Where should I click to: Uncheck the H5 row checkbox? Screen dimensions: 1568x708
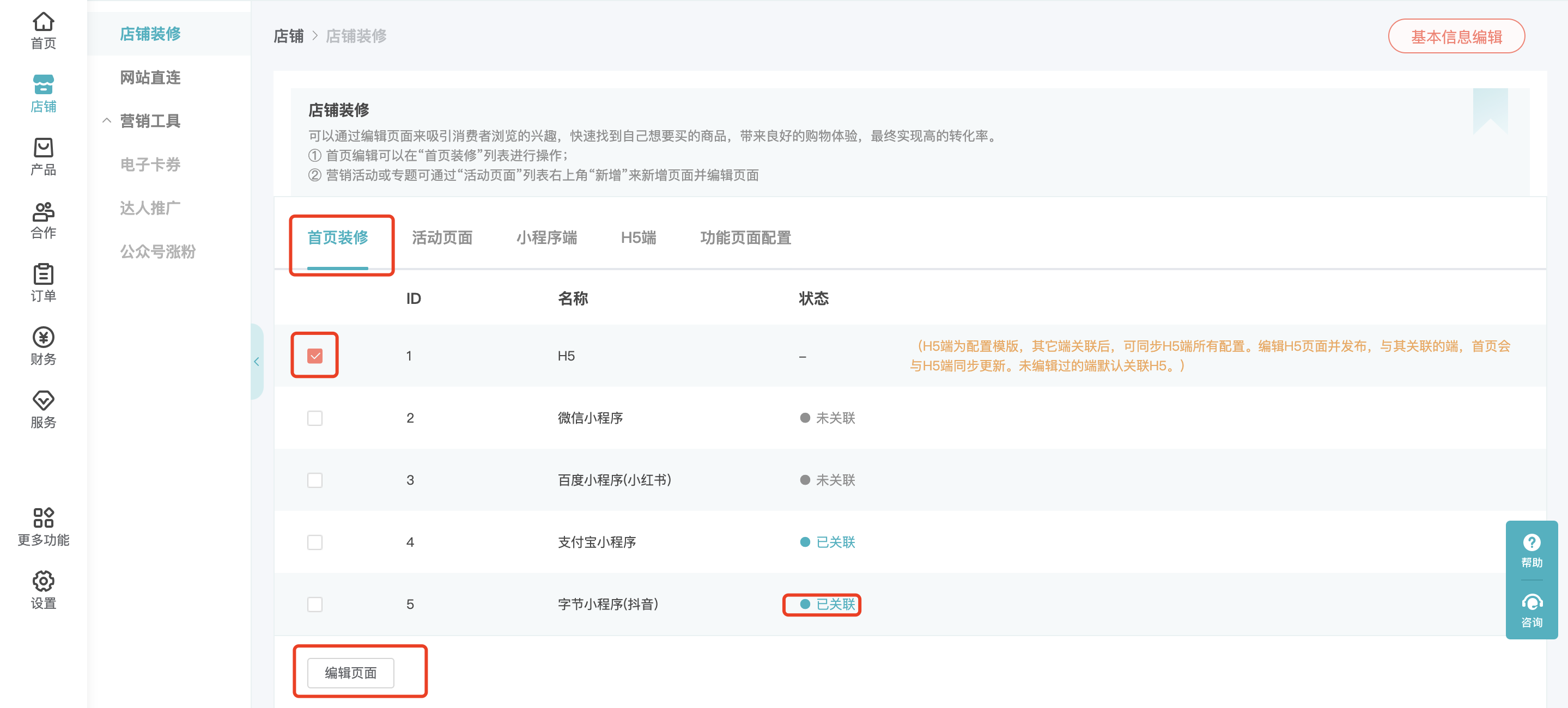(315, 356)
